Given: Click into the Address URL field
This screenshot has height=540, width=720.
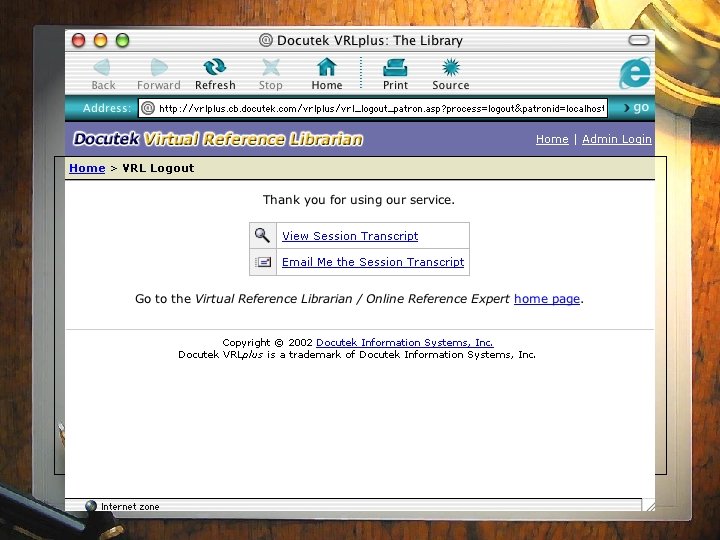Looking at the screenshot, I should click(x=373, y=108).
